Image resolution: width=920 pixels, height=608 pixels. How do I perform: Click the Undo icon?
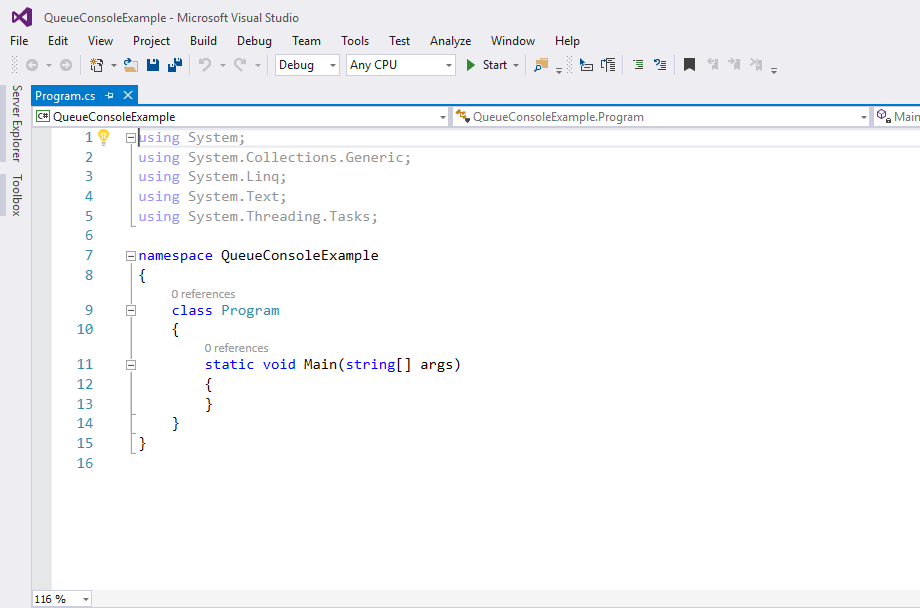click(204, 64)
